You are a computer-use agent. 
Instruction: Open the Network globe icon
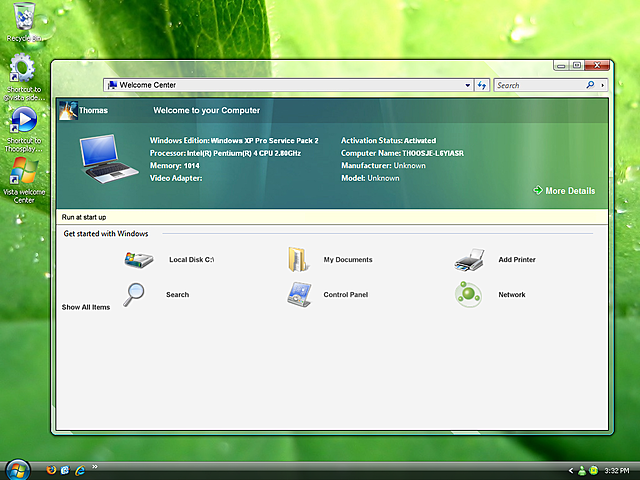pos(468,294)
